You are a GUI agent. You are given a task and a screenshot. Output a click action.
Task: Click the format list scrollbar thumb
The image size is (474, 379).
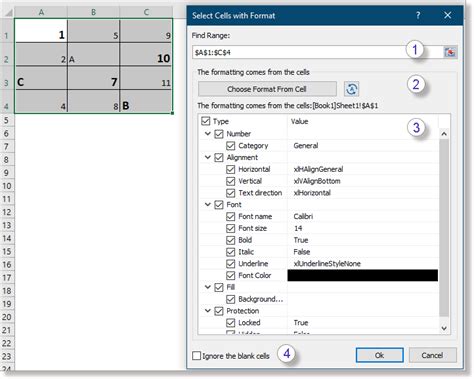pyautogui.click(x=444, y=228)
